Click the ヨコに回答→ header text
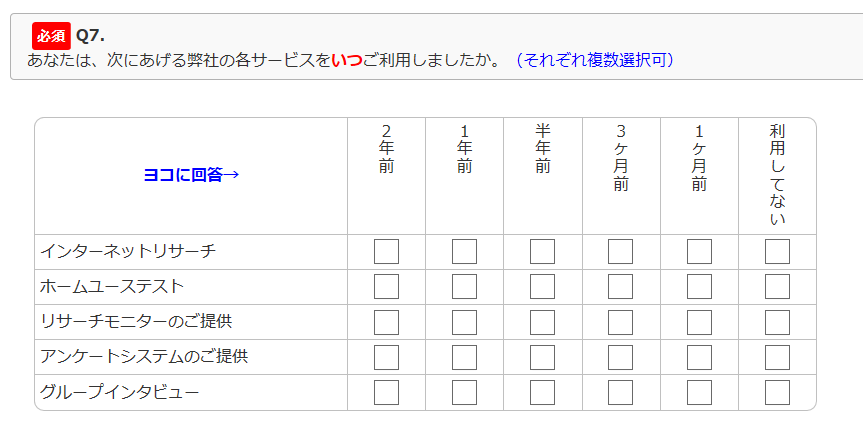 (191, 175)
